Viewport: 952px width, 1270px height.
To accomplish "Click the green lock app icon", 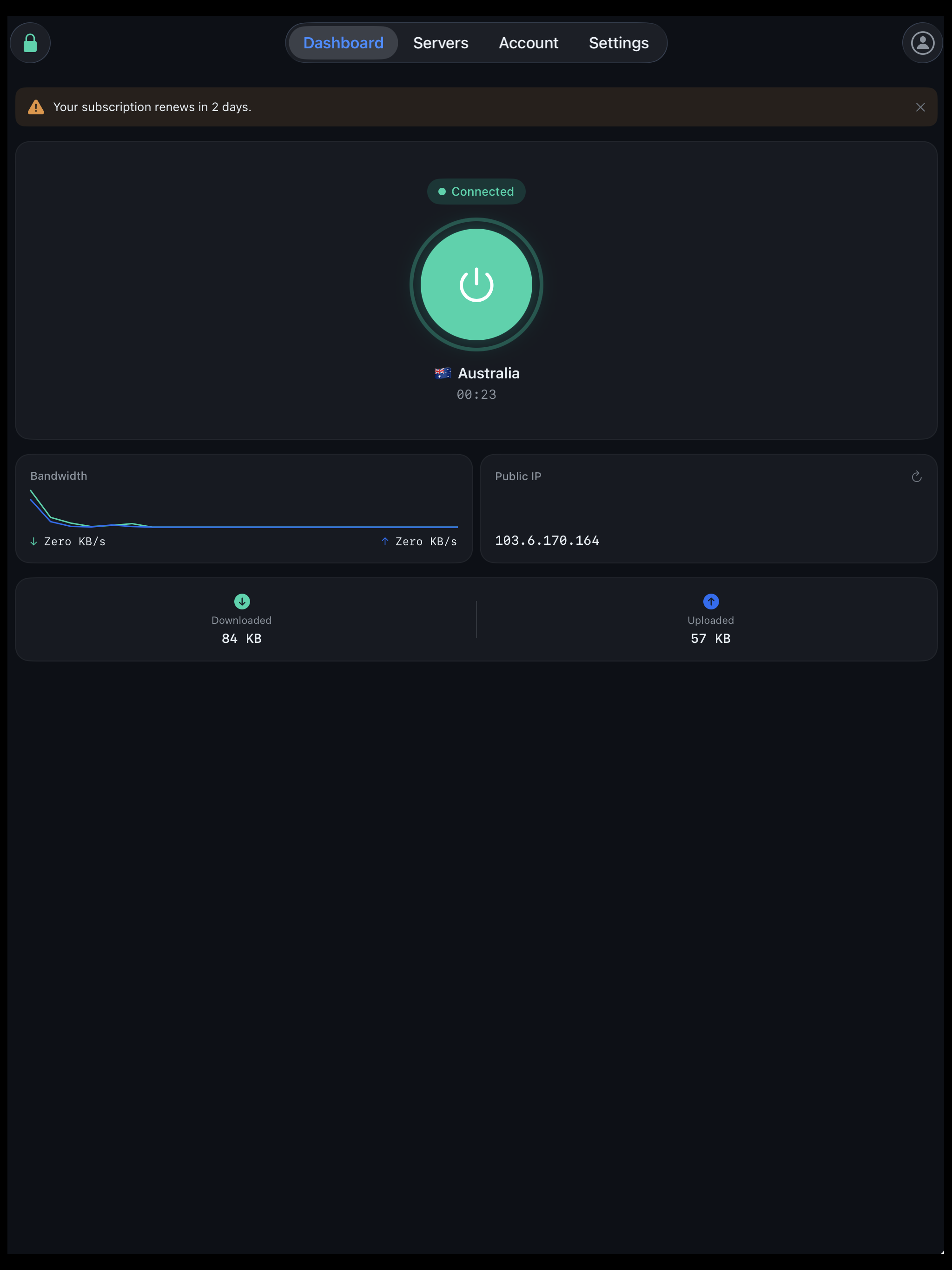I will tap(30, 43).
